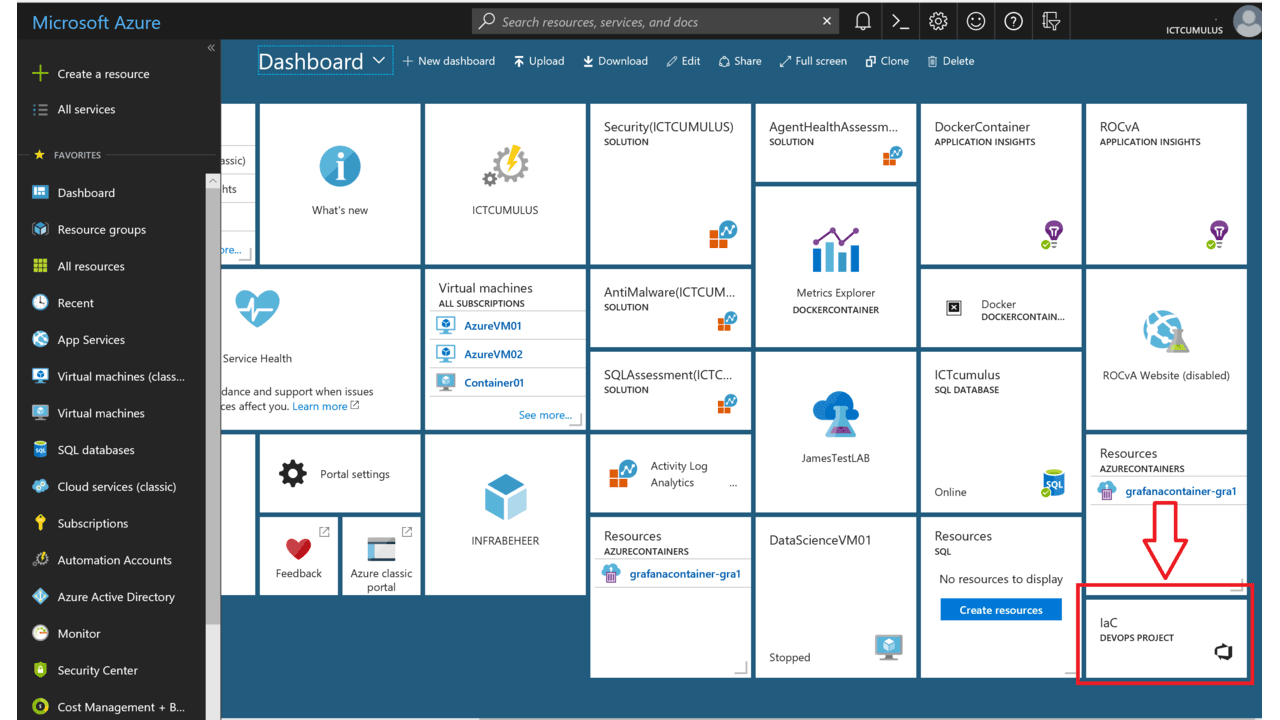Open AzureVM02 virtual machine link
Image resolution: width=1280 pixels, height=720 pixels.
pyautogui.click(x=493, y=354)
